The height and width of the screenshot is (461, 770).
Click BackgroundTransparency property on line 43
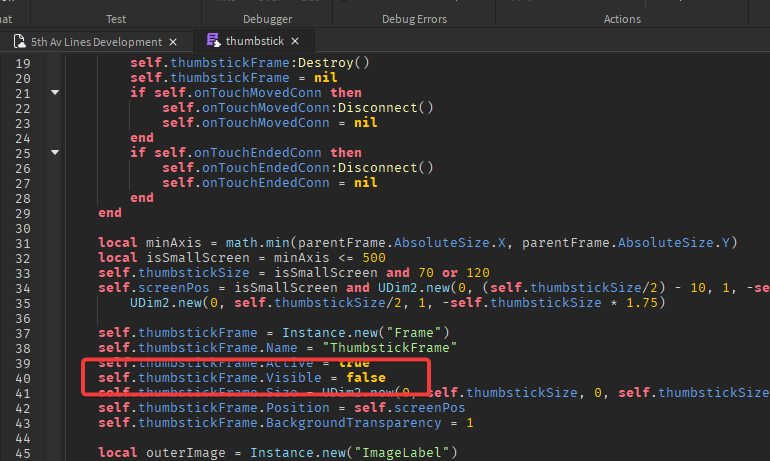(354, 423)
